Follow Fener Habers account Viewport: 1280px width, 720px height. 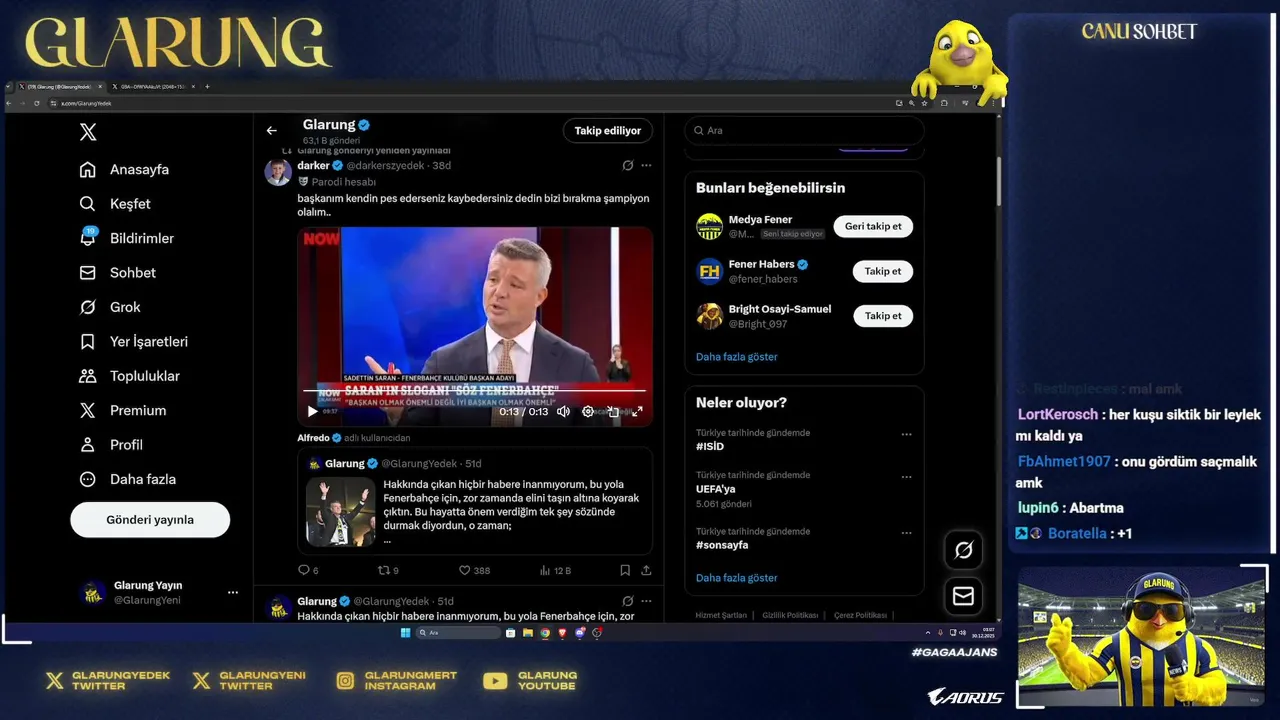883,271
